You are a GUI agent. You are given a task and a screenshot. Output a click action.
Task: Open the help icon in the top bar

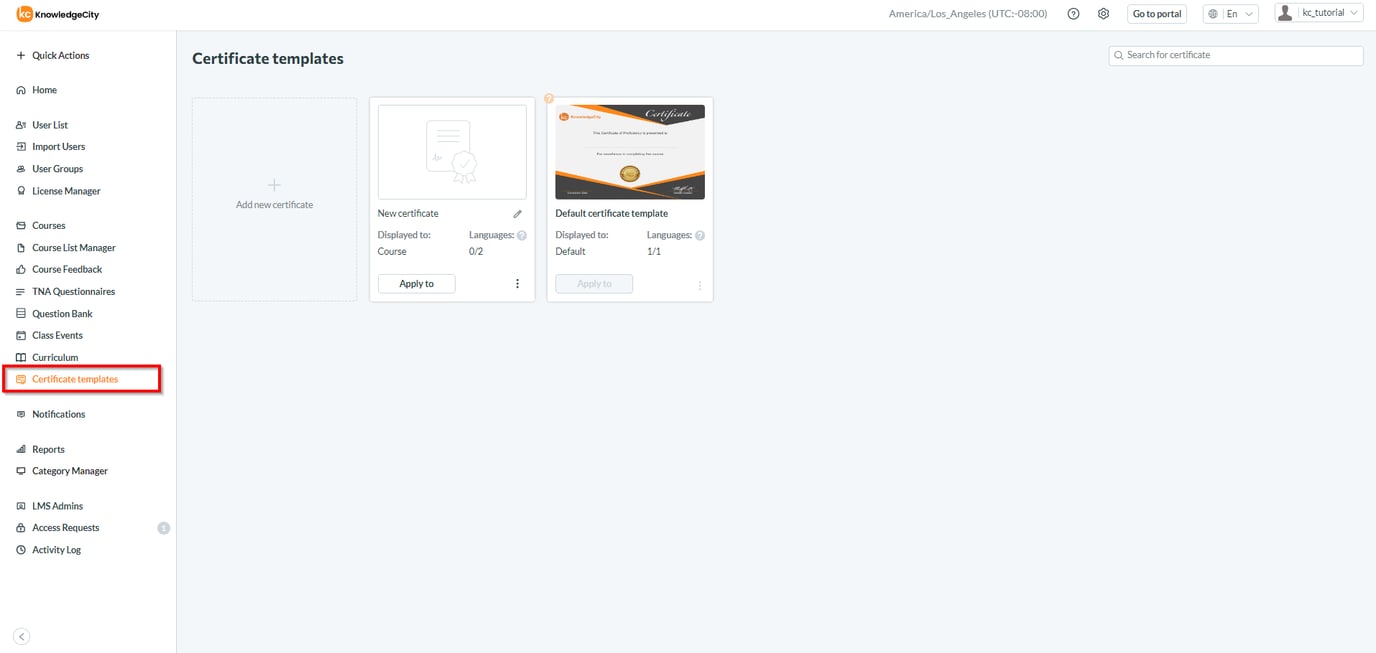click(1073, 13)
